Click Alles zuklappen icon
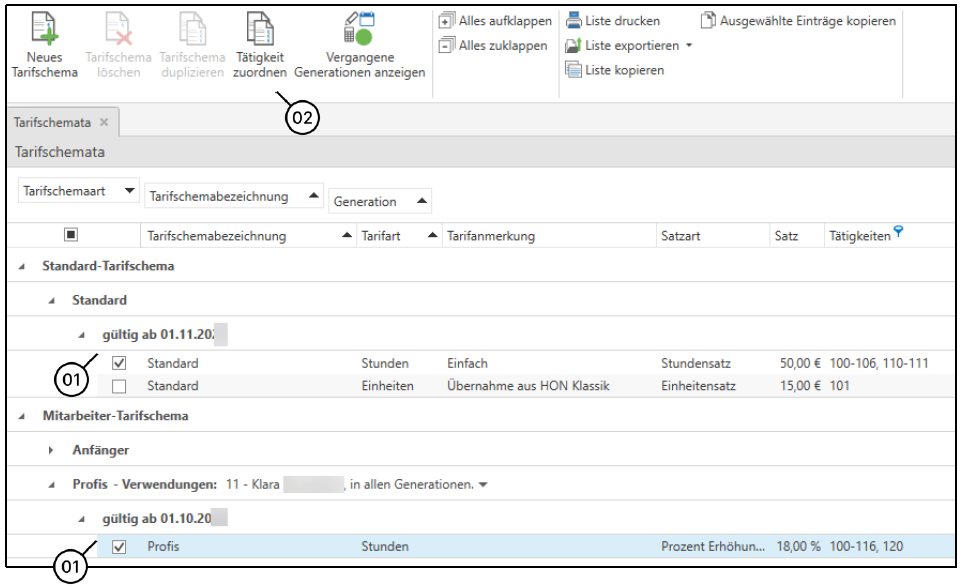The image size is (960, 586). click(x=447, y=46)
